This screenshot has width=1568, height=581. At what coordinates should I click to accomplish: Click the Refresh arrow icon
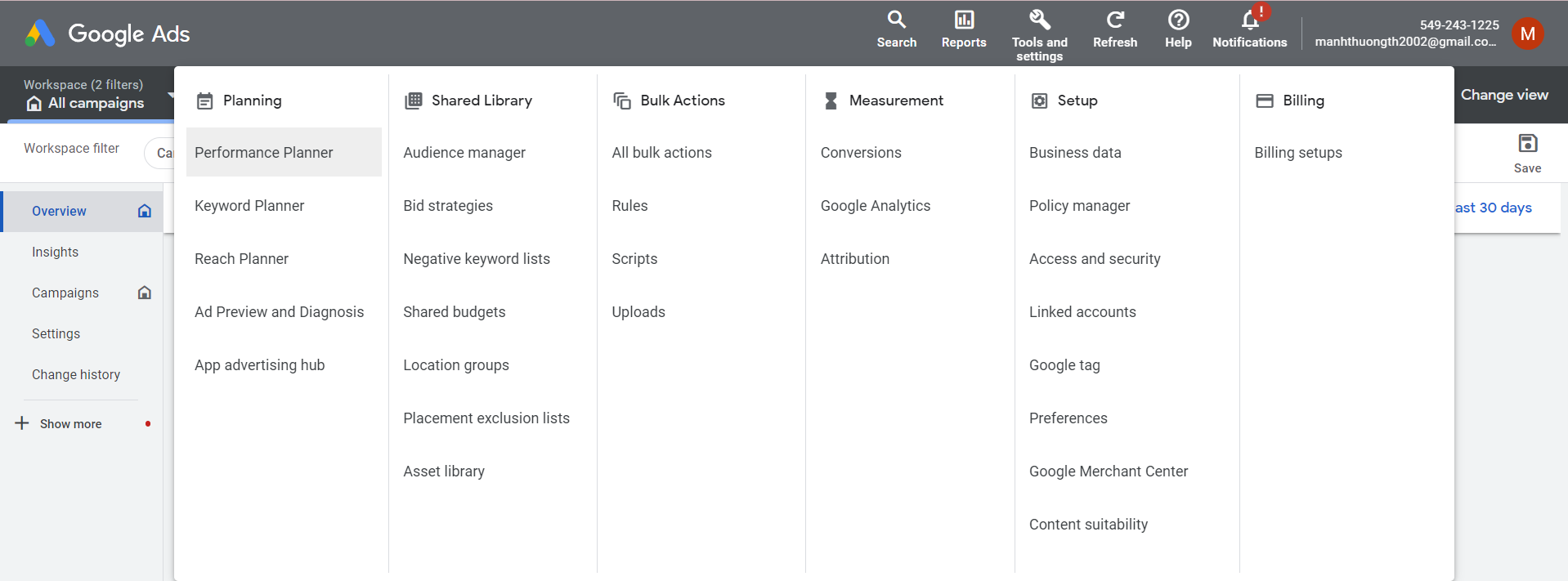point(1115,19)
